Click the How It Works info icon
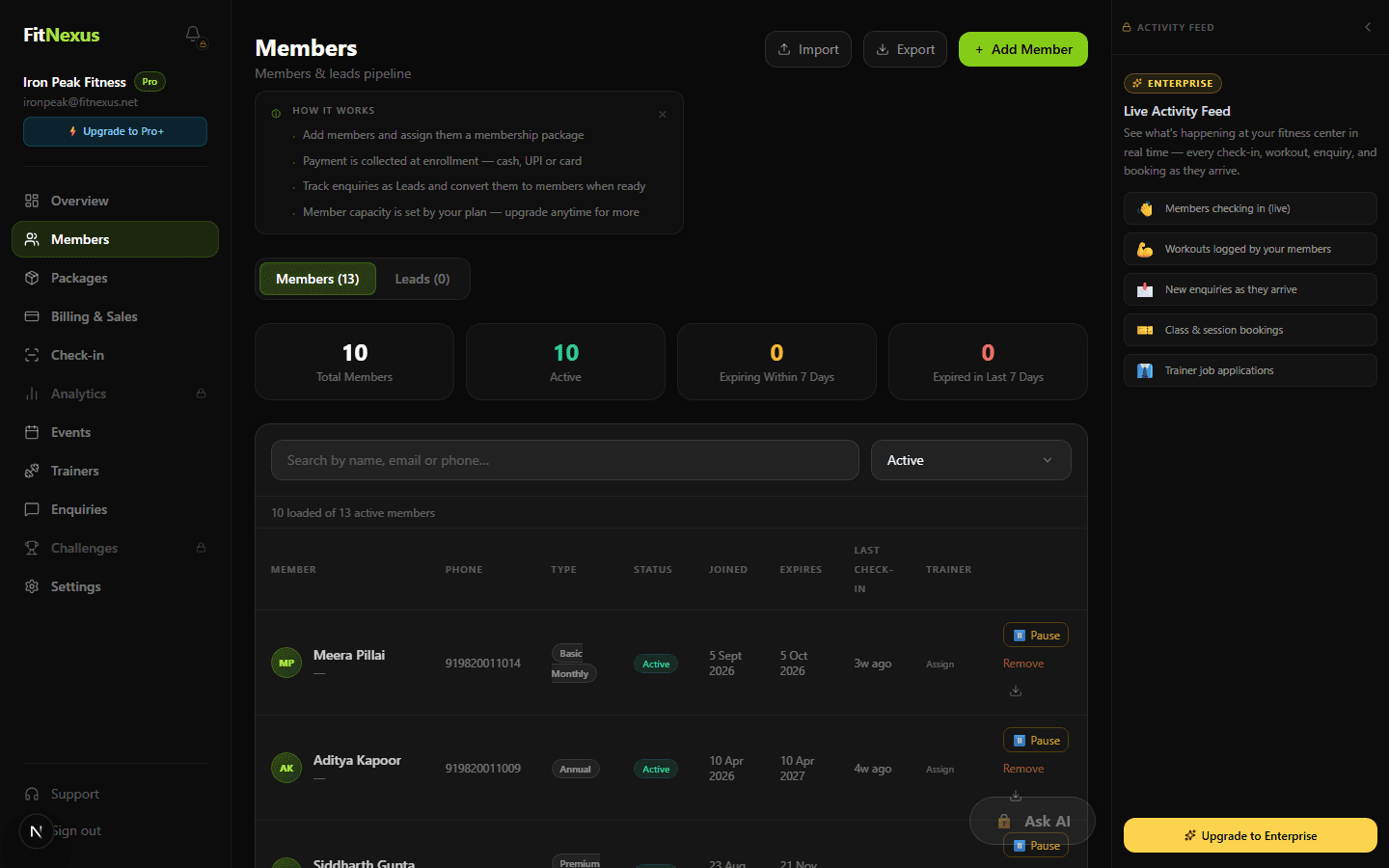The image size is (1389, 868). click(277, 114)
